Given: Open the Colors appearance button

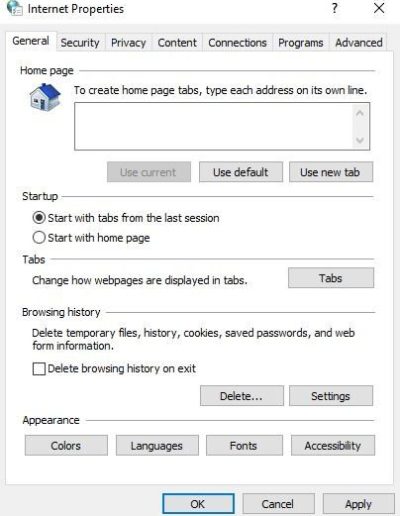Looking at the screenshot, I should pyautogui.click(x=66, y=445).
